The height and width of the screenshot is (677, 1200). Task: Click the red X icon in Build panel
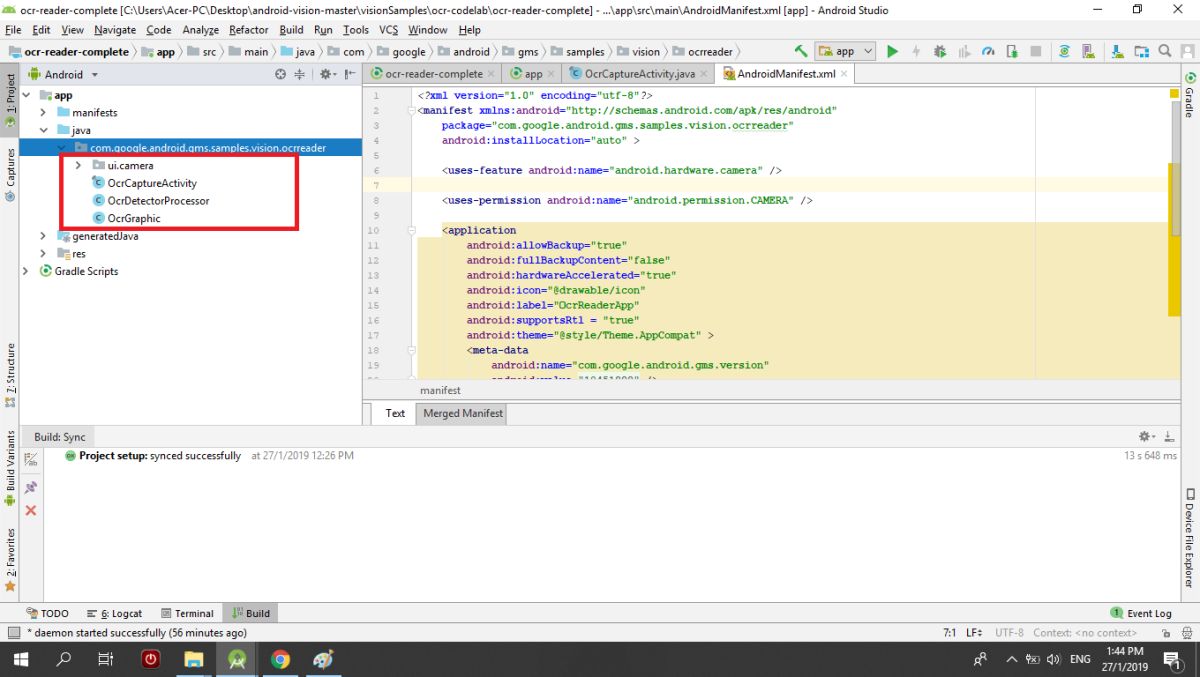[x=30, y=510]
